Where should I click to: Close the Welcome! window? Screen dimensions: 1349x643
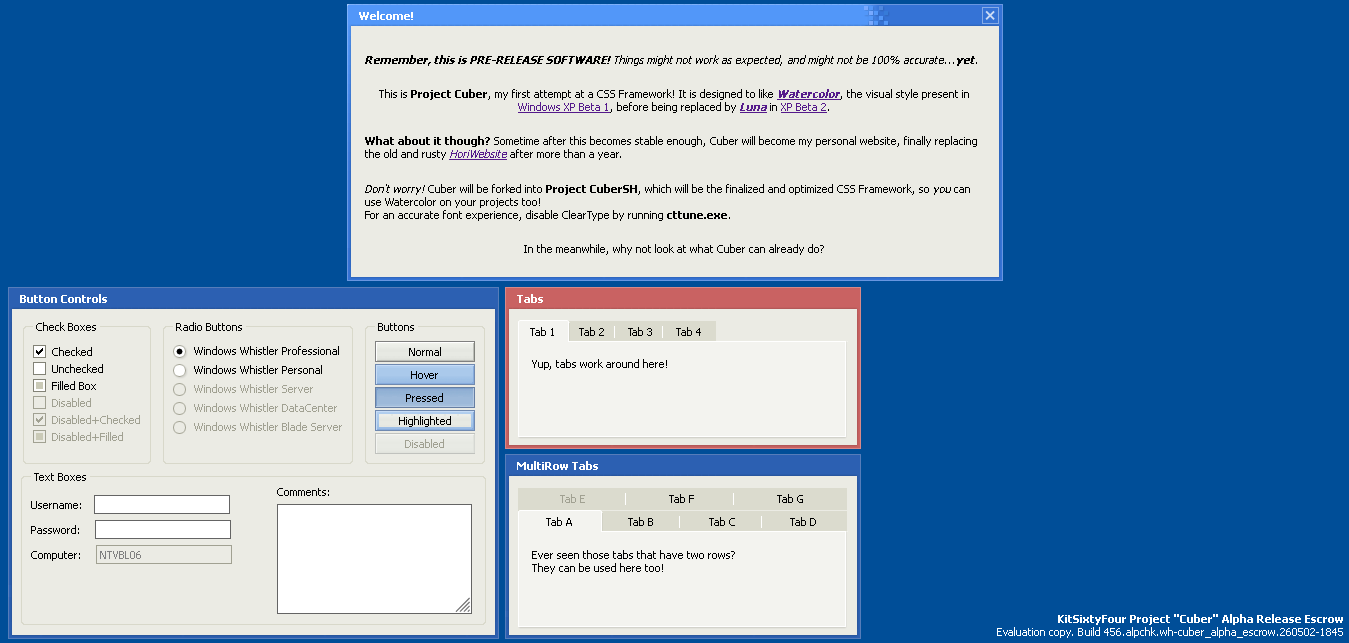(x=990, y=15)
